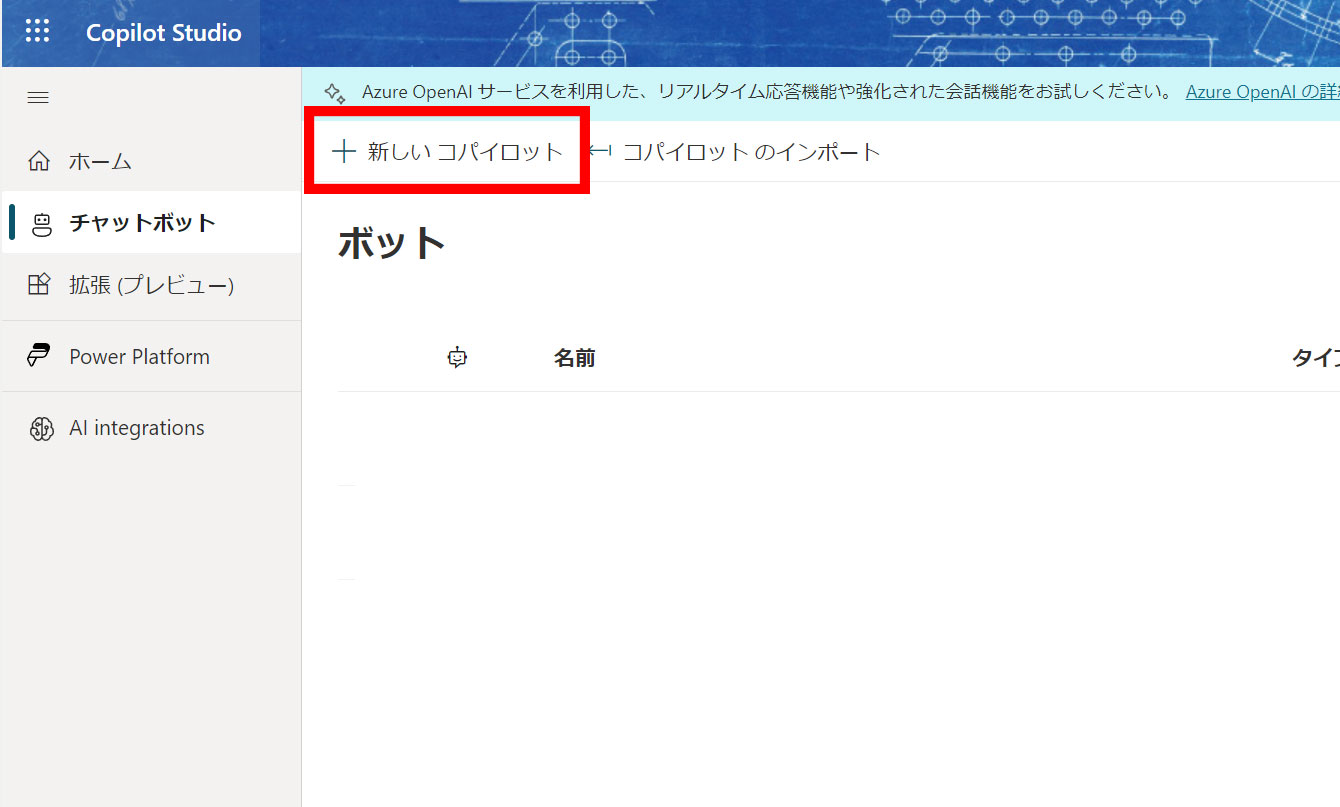Sort by 名前 column header
This screenshot has height=807, width=1340.
(x=575, y=358)
